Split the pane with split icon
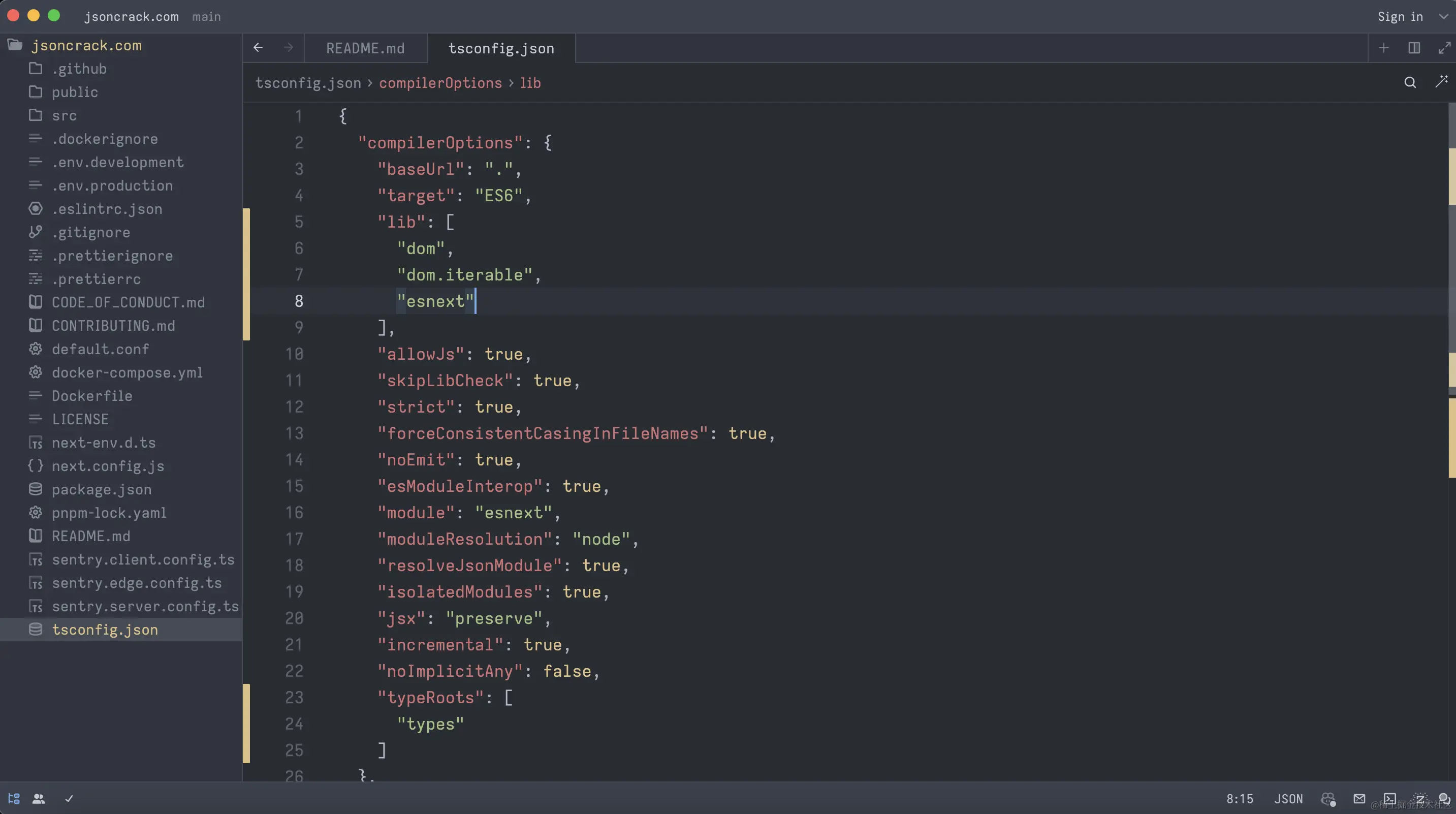 pyautogui.click(x=1414, y=48)
